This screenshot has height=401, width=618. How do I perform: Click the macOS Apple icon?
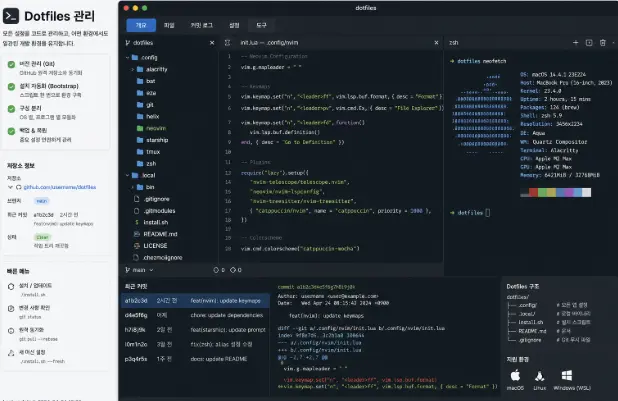click(x=515, y=375)
